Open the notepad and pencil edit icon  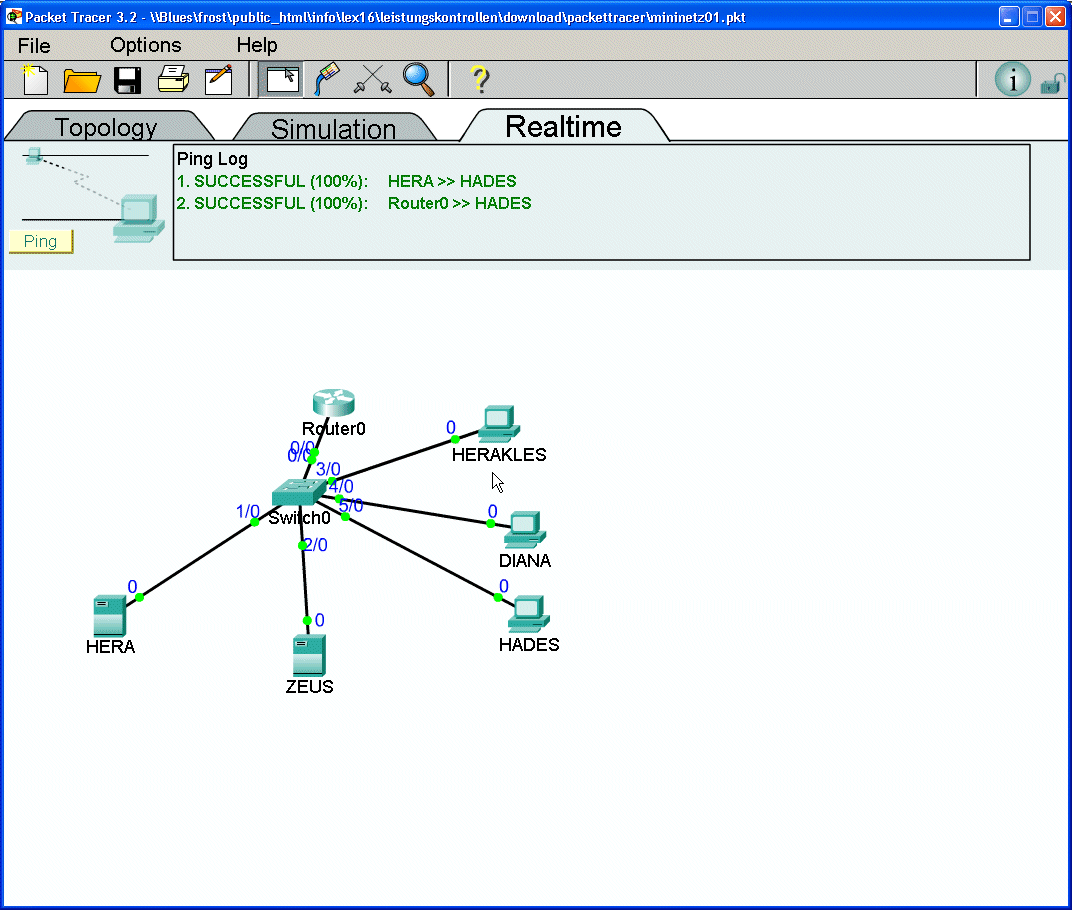[x=218, y=79]
